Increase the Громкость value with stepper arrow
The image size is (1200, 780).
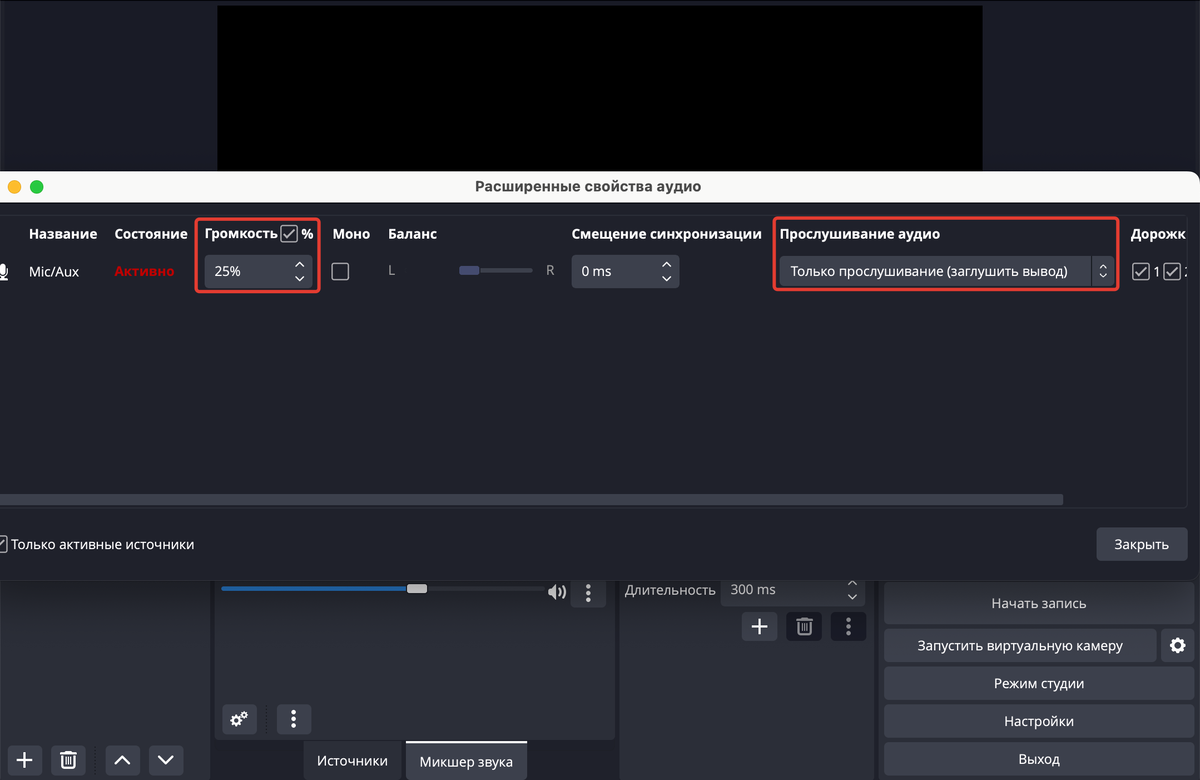[299, 264]
